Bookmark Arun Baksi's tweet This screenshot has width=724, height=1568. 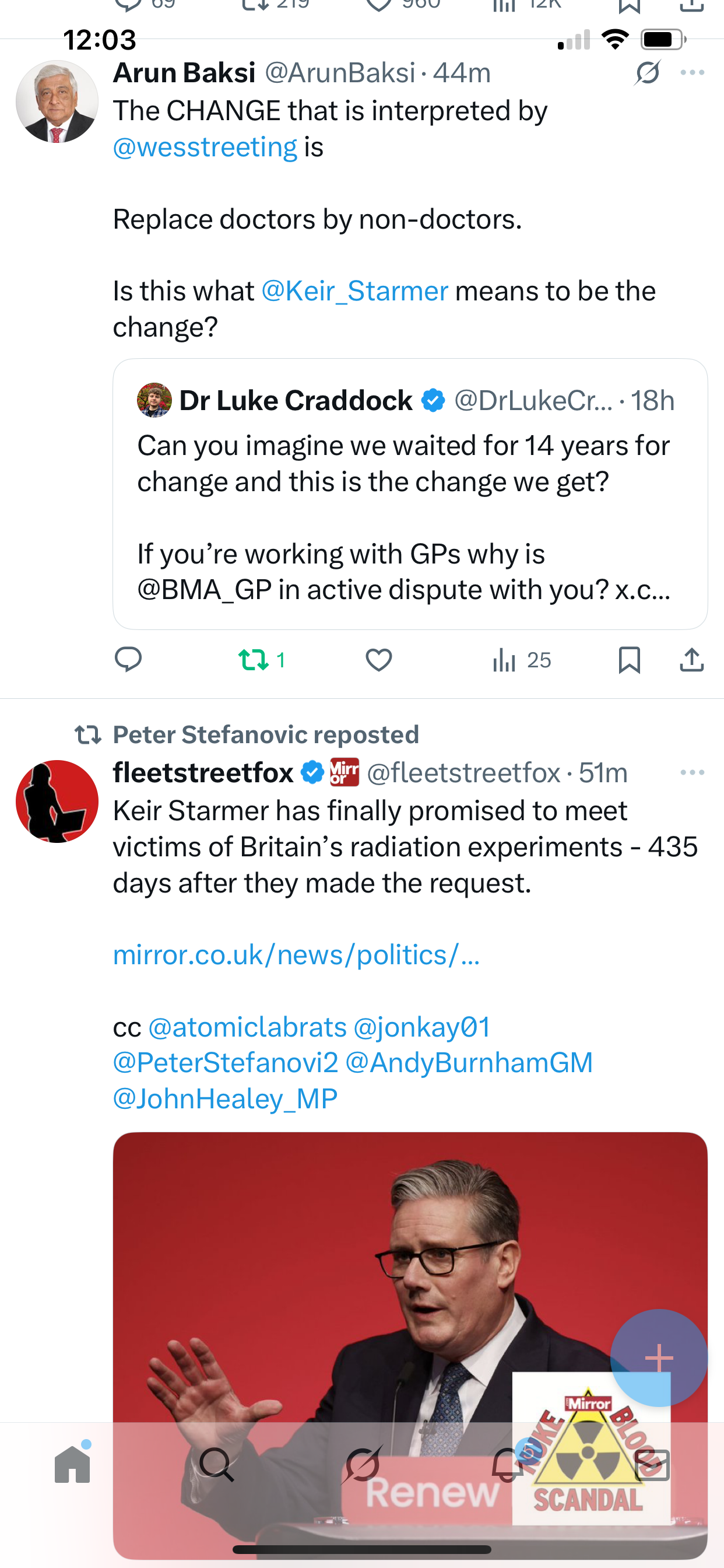(x=629, y=660)
